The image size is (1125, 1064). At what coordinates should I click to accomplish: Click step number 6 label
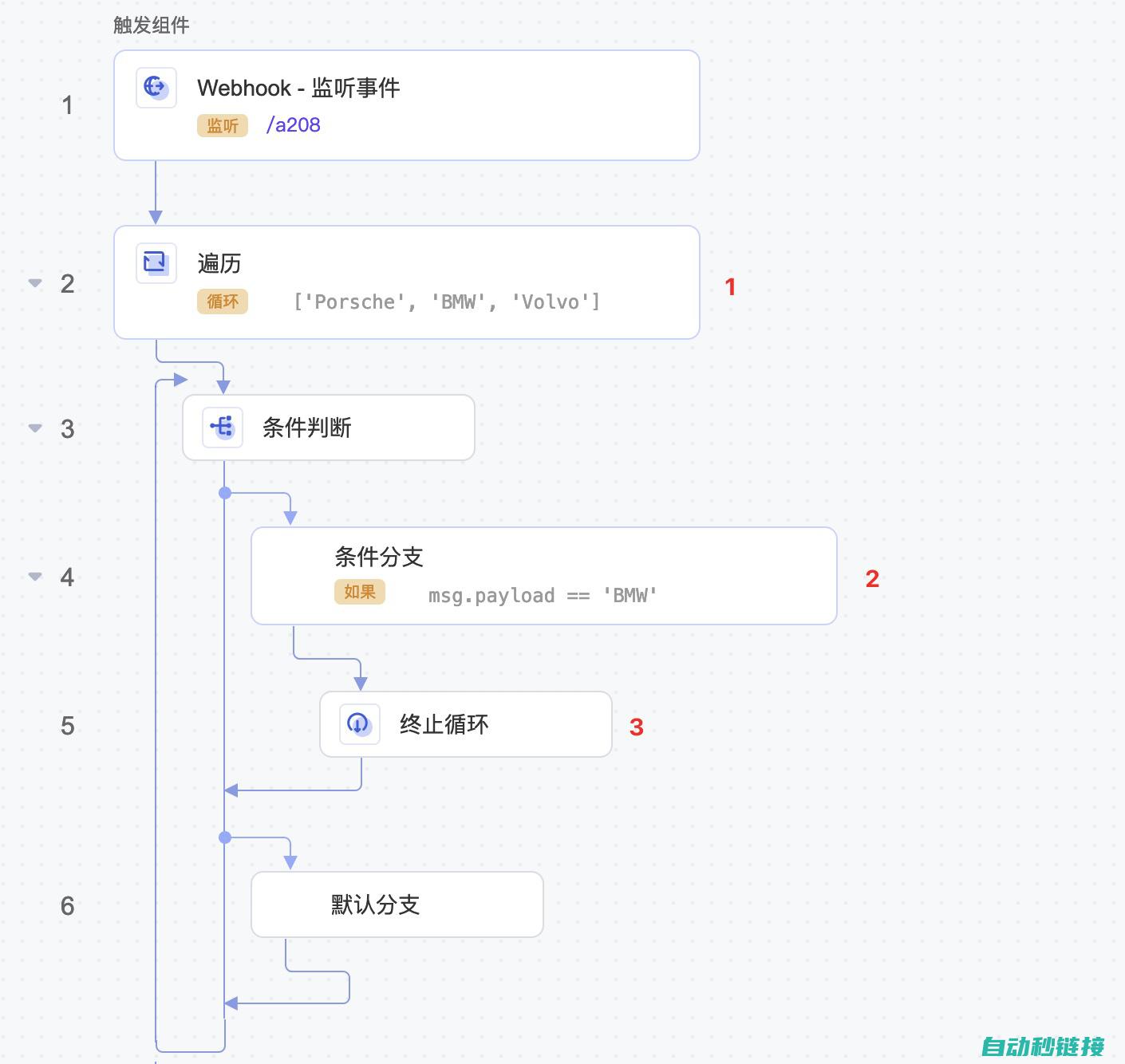(68, 906)
